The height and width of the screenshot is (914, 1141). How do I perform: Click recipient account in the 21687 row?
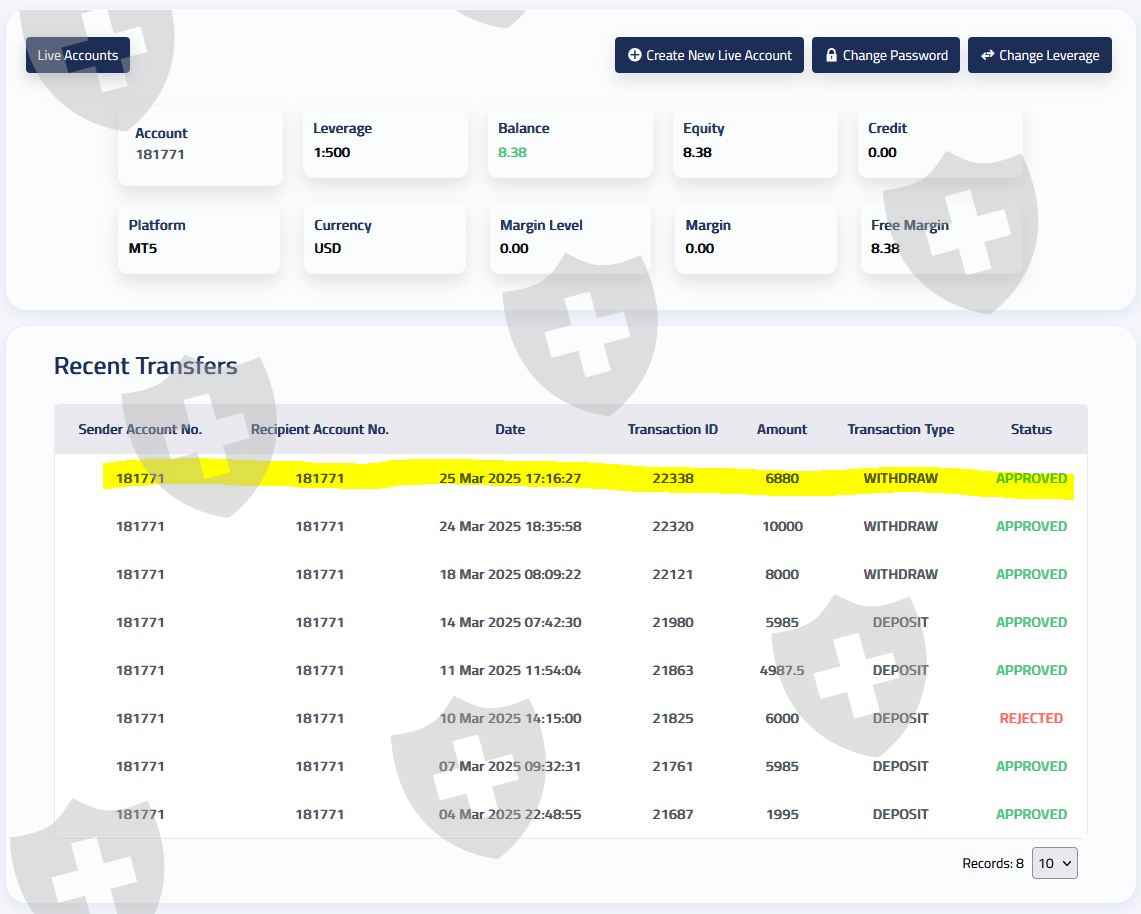click(x=319, y=814)
